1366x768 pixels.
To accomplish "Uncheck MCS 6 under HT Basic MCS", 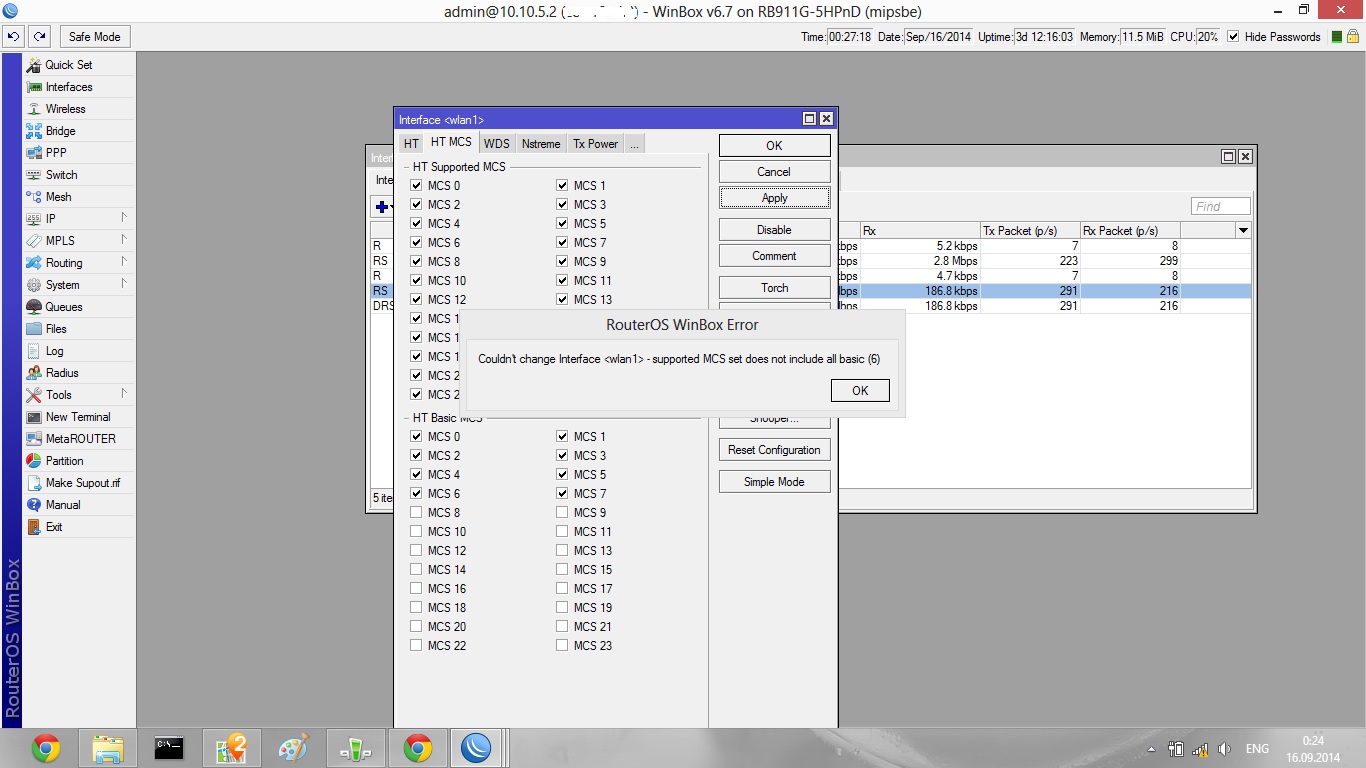I will point(416,494).
